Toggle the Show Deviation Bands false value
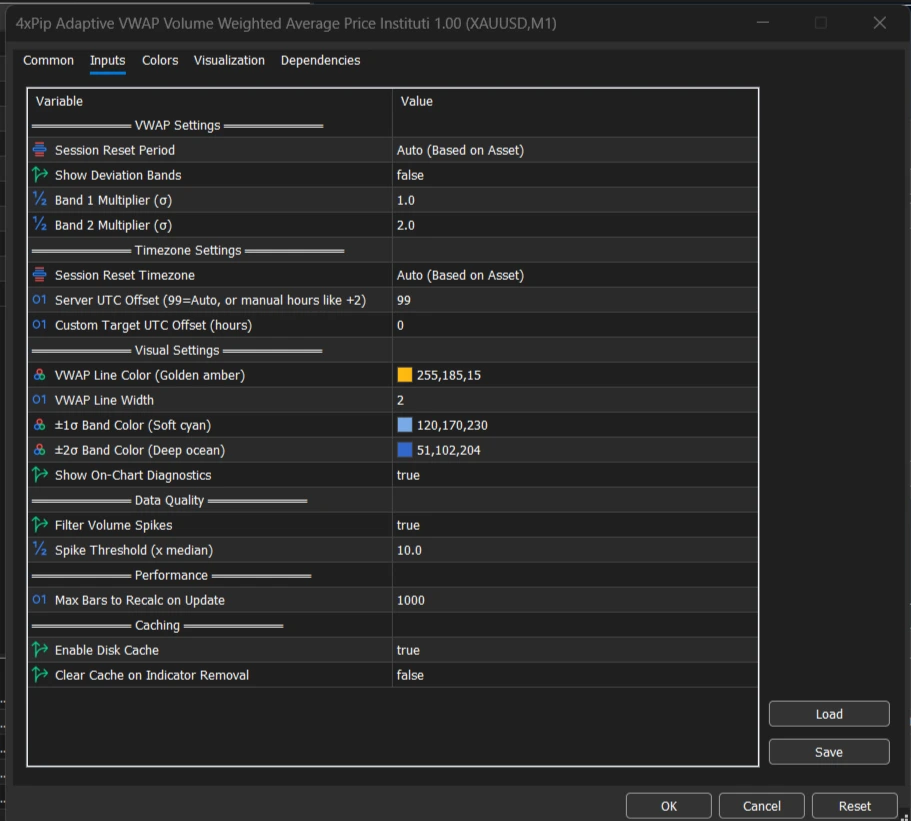This screenshot has height=821, width=911. click(410, 175)
